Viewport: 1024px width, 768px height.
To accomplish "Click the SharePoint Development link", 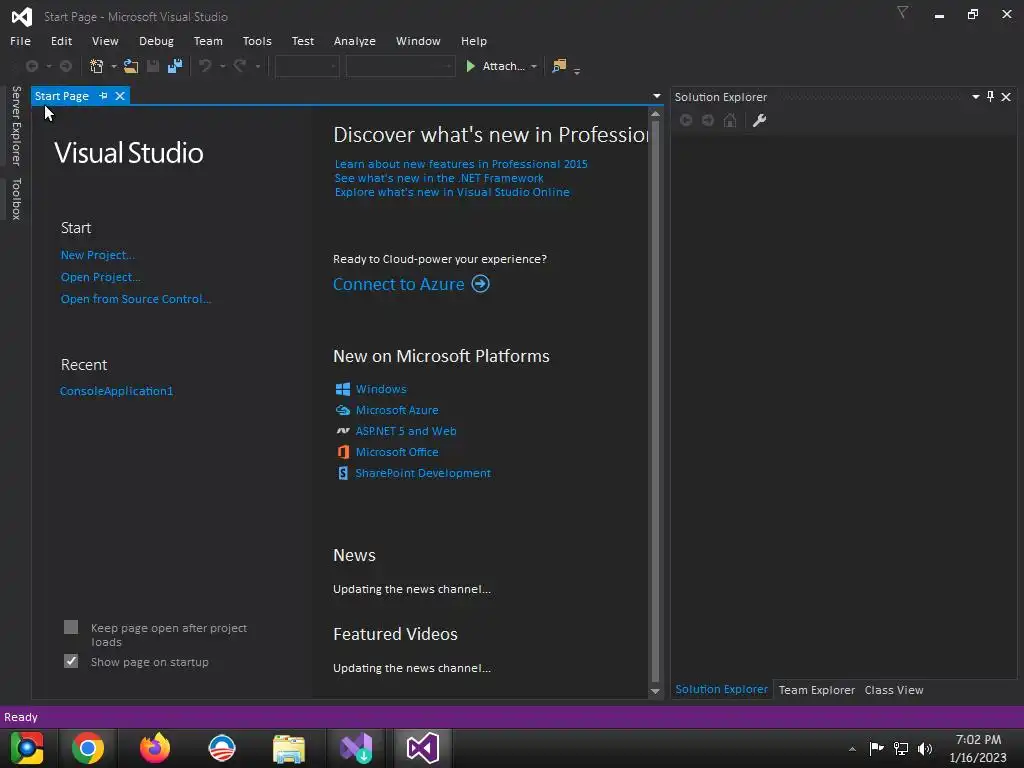I will [x=423, y=473].
